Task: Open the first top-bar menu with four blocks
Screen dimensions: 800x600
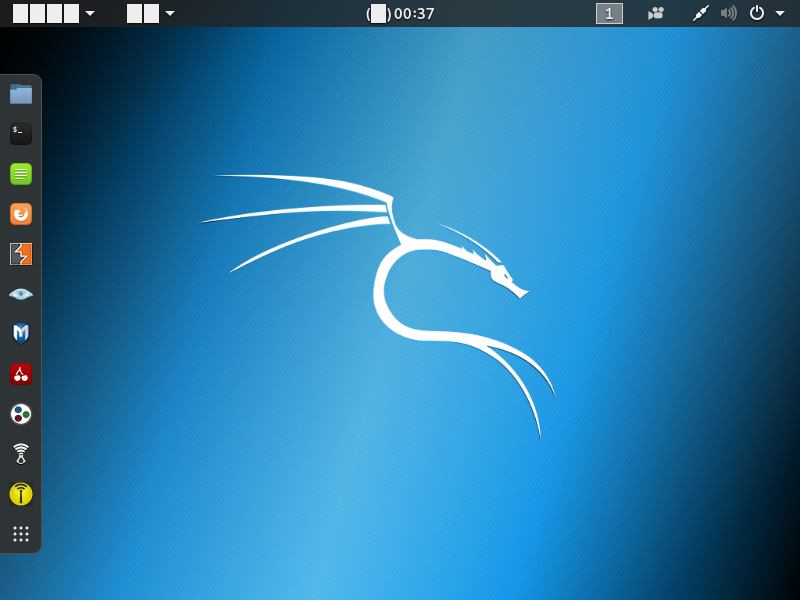Action: coord(54,14)
